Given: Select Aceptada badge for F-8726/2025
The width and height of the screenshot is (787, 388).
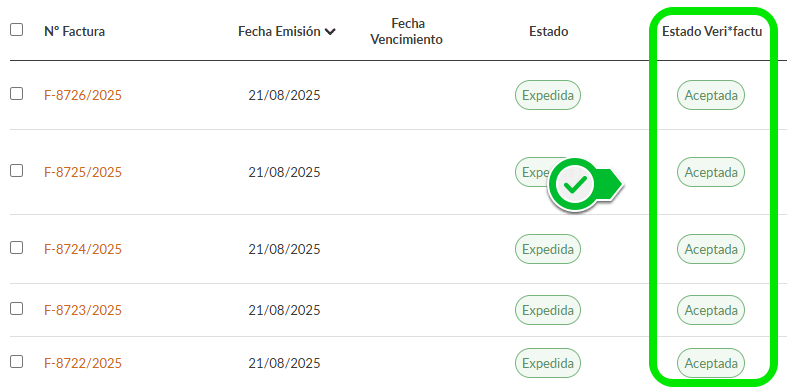Looking at the screenshot, I should [711, 95].
